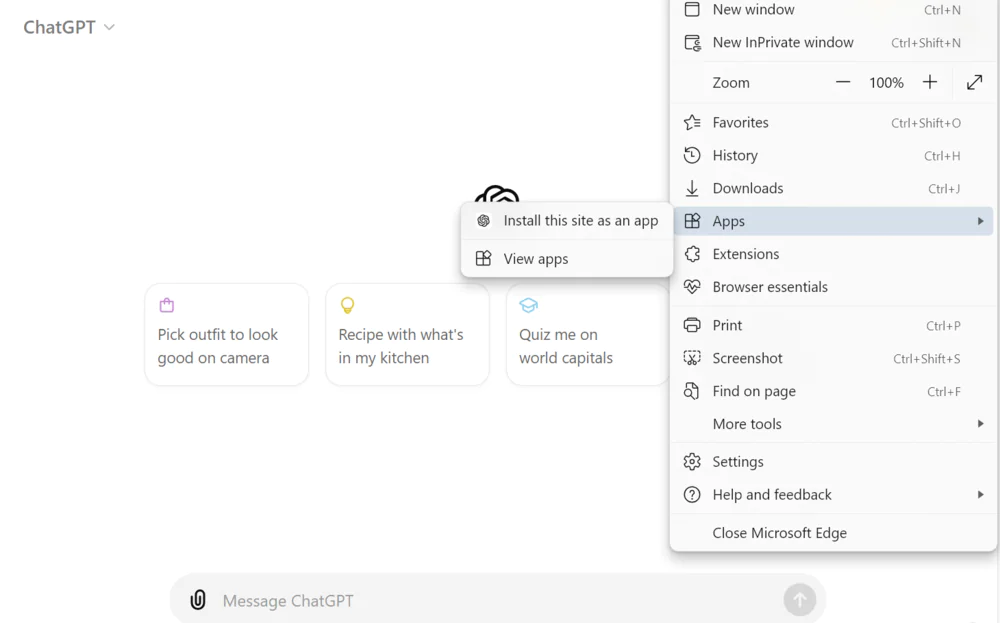Viewport: 1000px width, 623px height.
Task: Click the Favorites star icon
Action: [x=692, y=122]
